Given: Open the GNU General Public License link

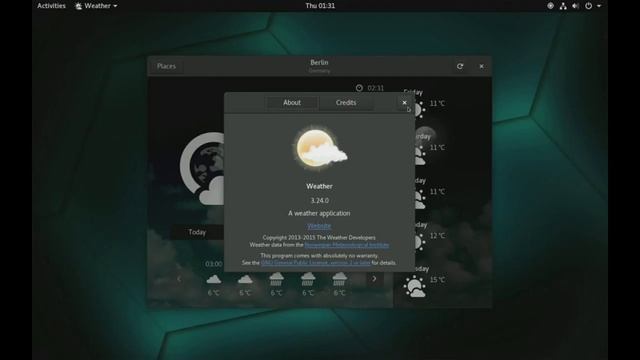Looking at the screenshot, I should point(316,263).
